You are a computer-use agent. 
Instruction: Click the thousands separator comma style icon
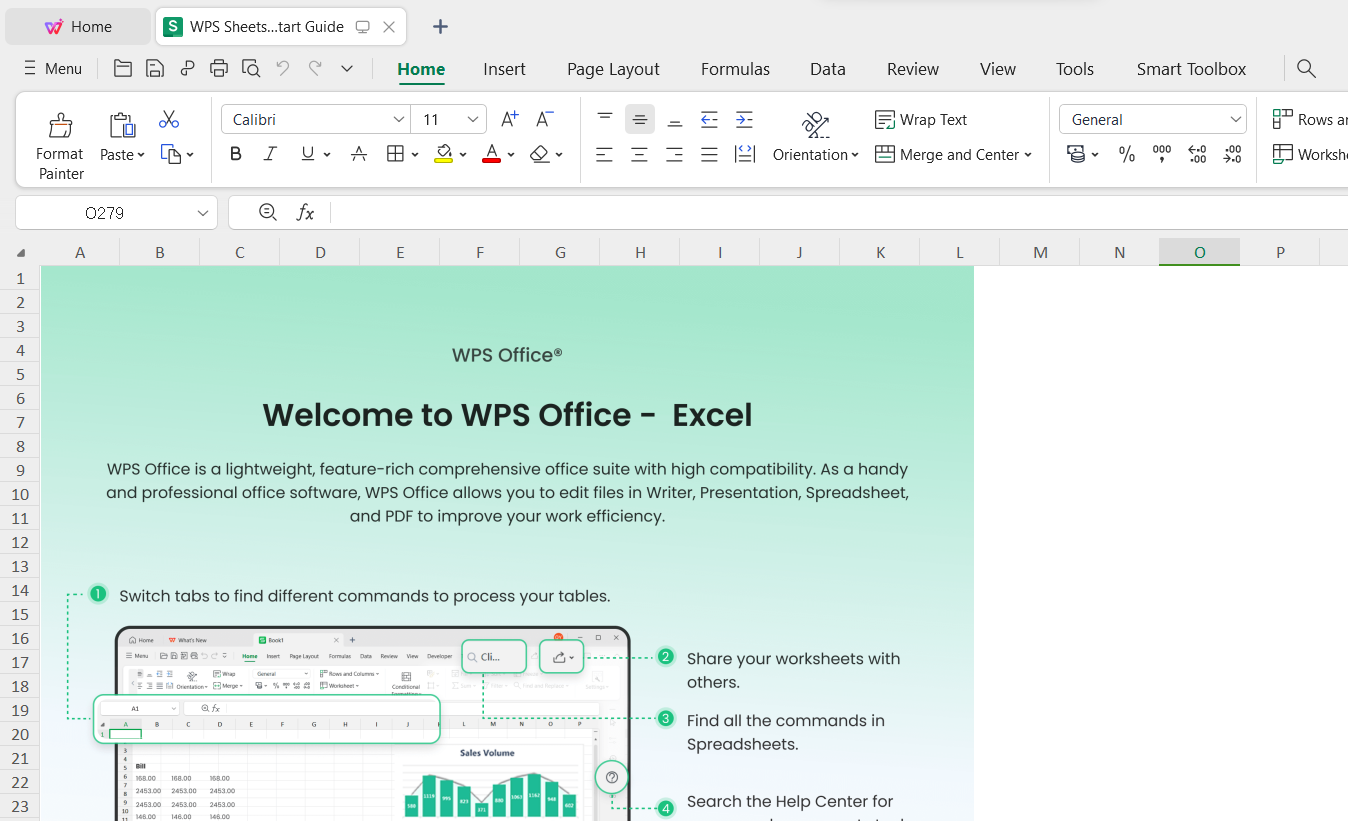click(1161, 154)
